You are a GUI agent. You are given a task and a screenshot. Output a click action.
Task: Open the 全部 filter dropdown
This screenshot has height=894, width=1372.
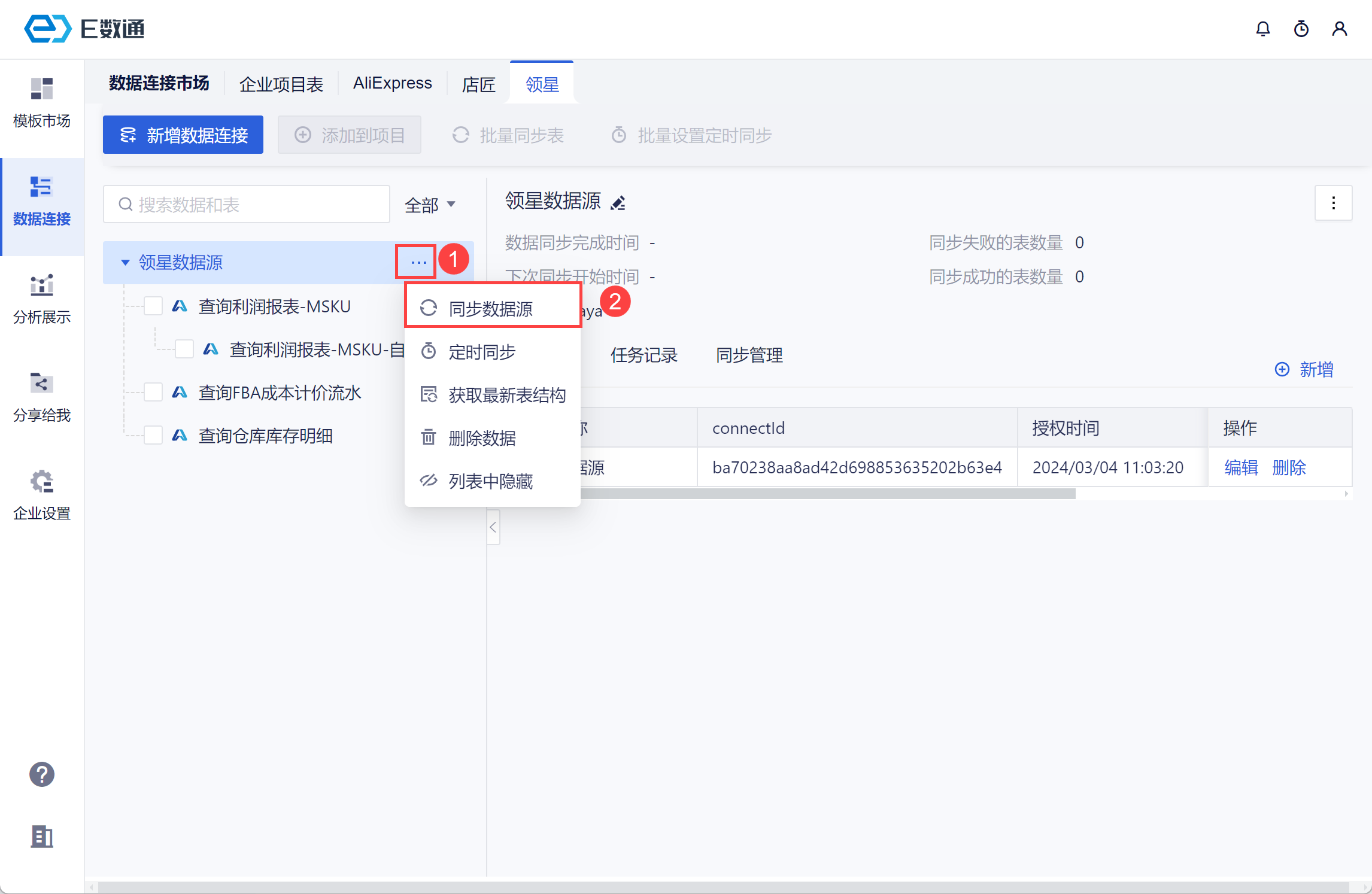coord(430,205)
